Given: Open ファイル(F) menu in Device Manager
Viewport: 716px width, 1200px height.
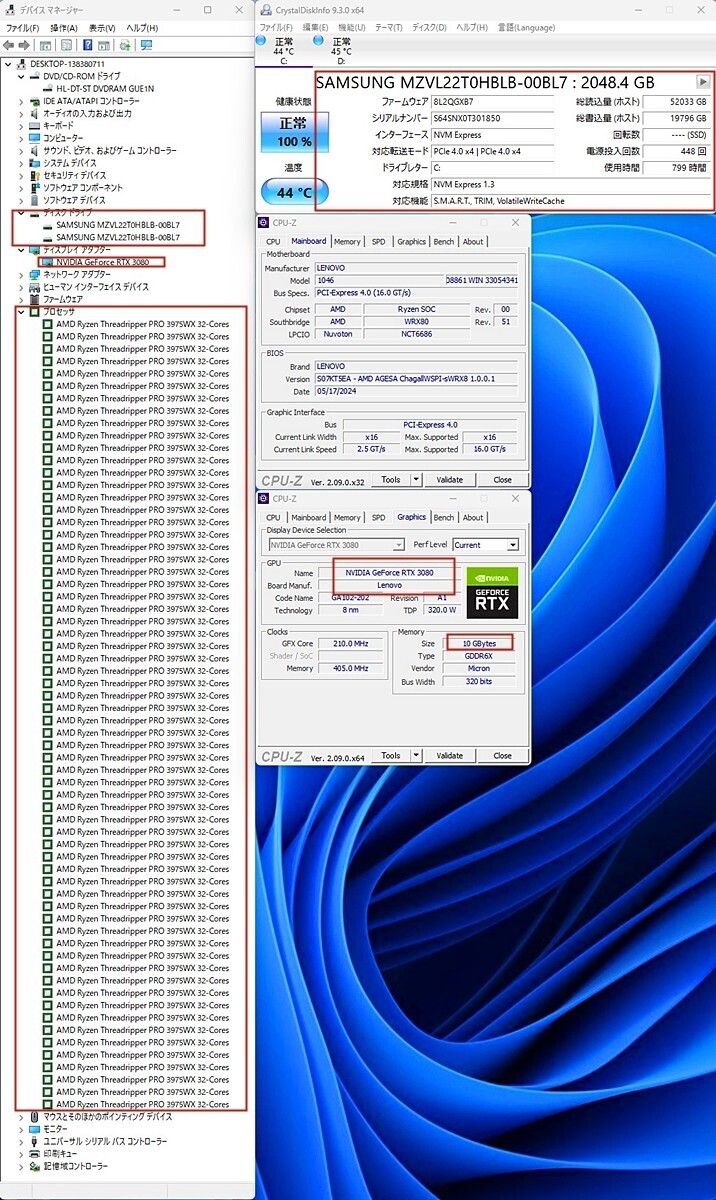Looking at the screenshot, I should (x=22, y=28).
